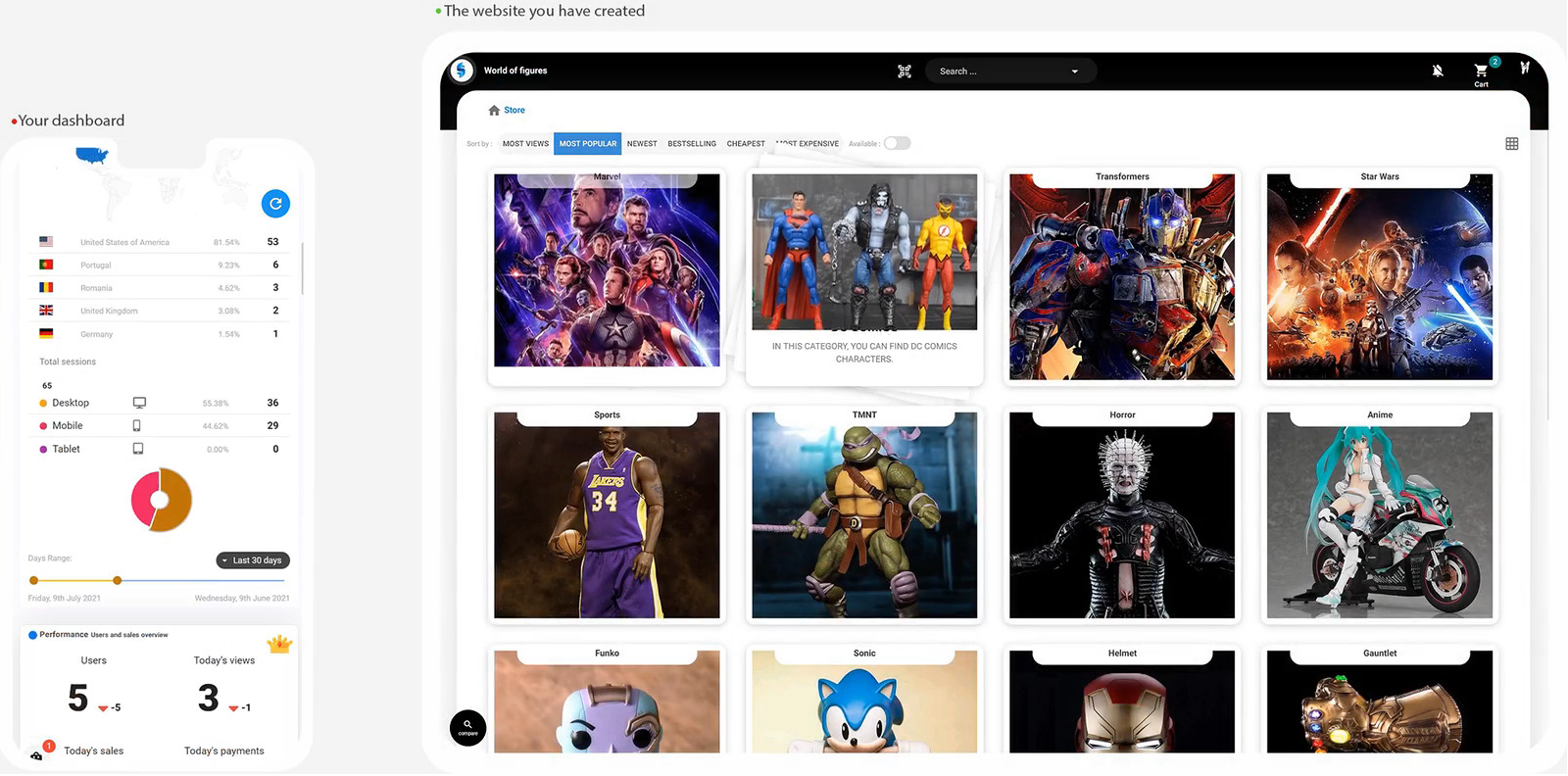Image resolution: width=1568 pixels, height=776 pixels.
Task: Click the Desktop sessions legend dot
Action: pos(43,403)
